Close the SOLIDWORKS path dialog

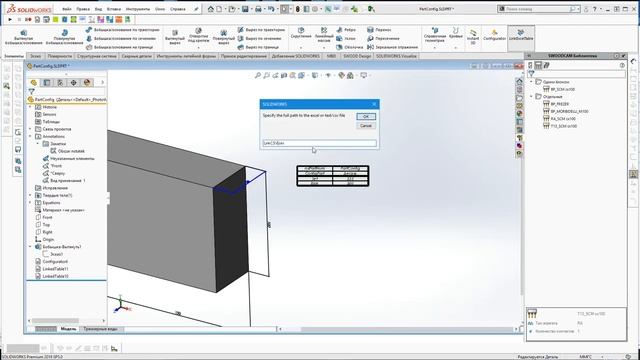[x=374, y=104]
